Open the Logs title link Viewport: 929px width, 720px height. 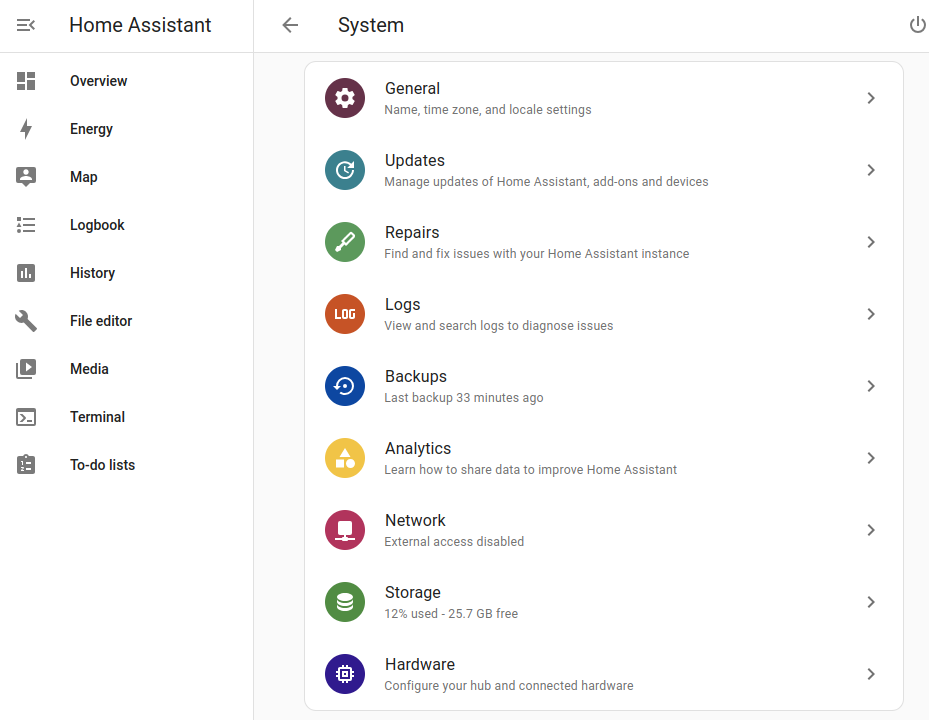(x=402, y=305)
